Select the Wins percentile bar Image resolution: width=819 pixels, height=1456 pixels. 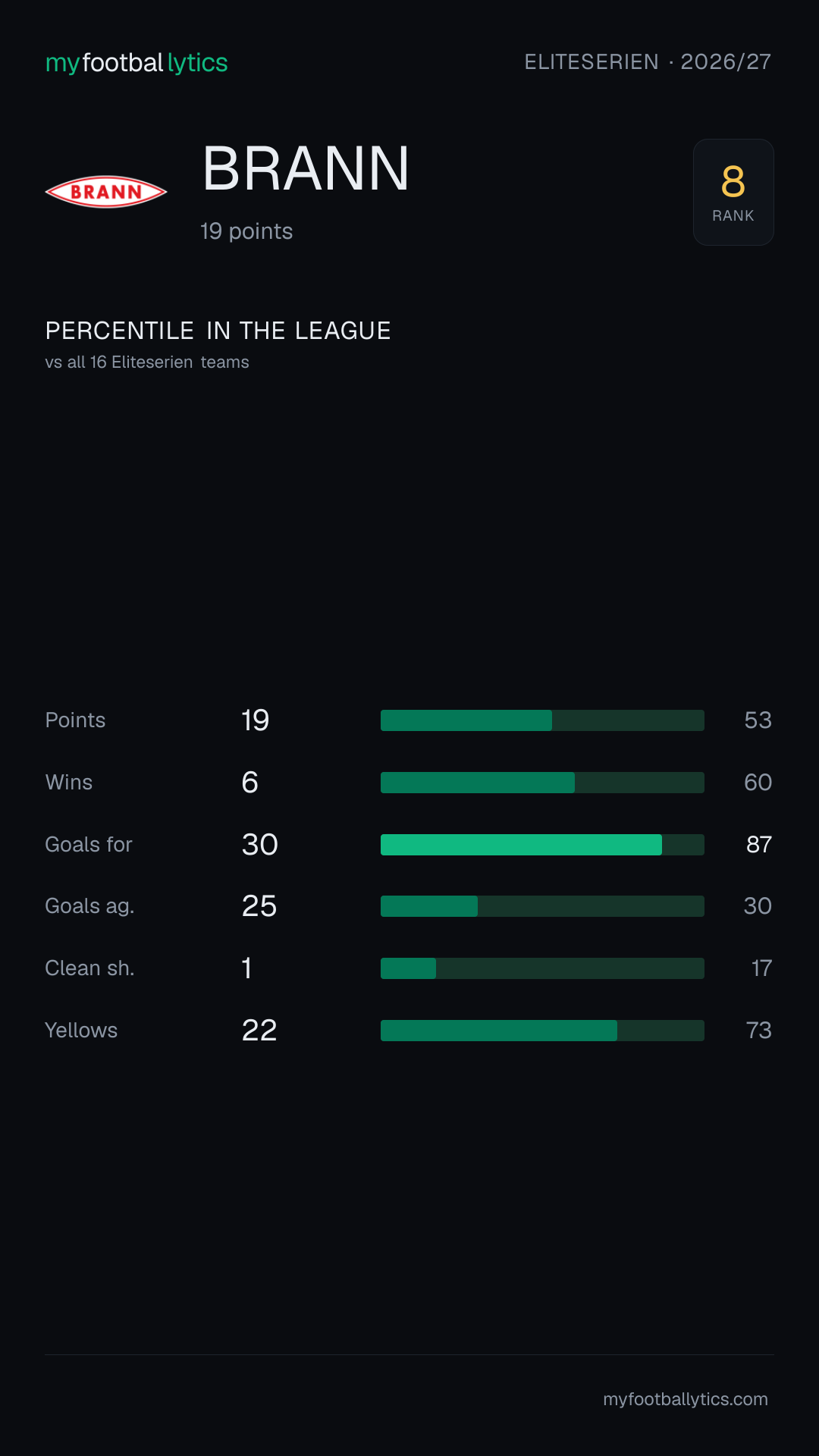point(542,783)
